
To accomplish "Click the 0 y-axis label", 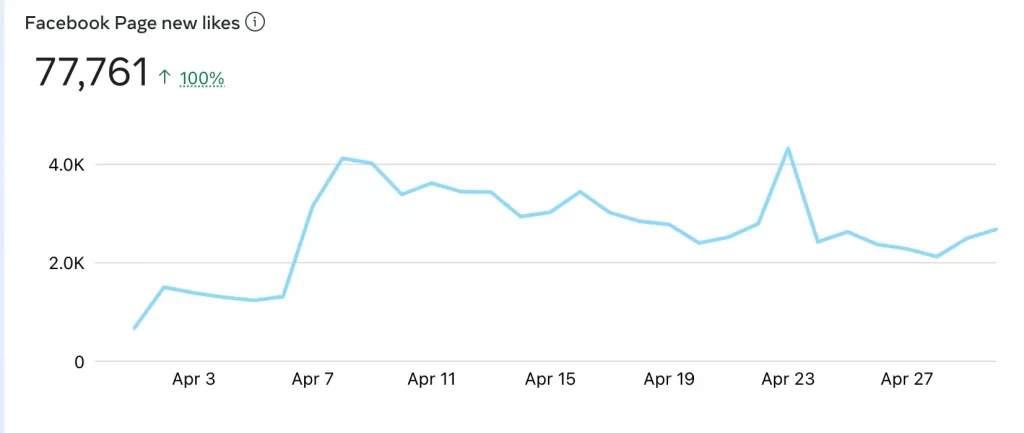I will (x=80, y=362).
